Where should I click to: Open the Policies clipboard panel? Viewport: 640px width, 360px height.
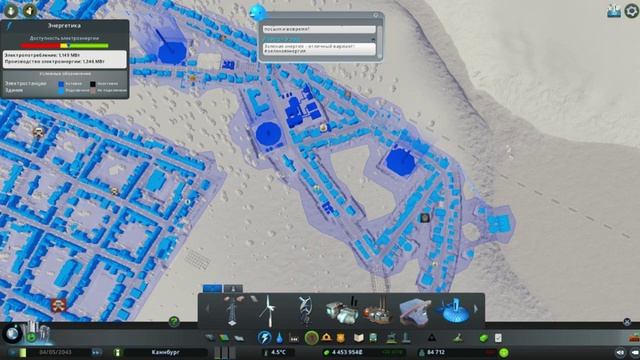pos(498,338)
